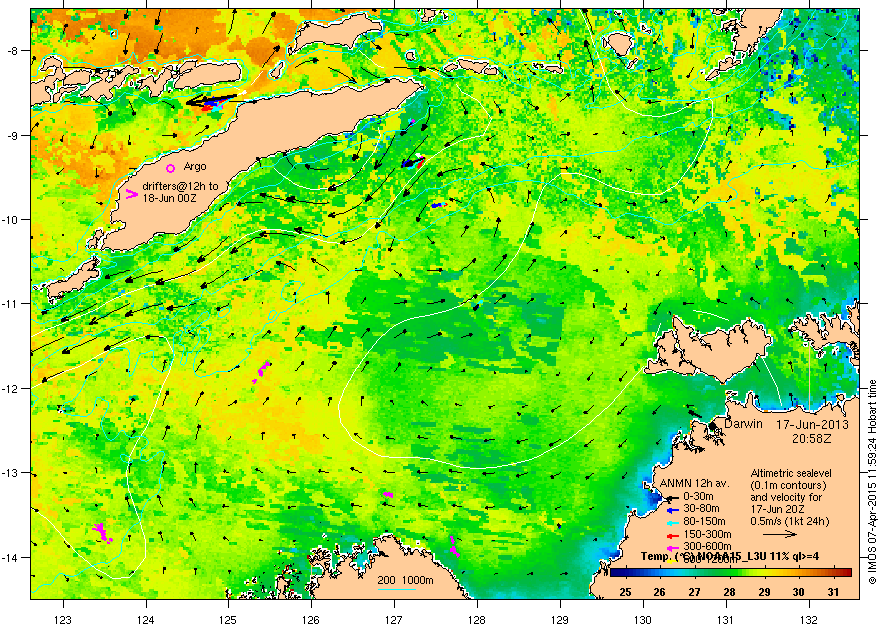Click the colorbar tick label 27
880x630 pixels.
tap(694, 592)
